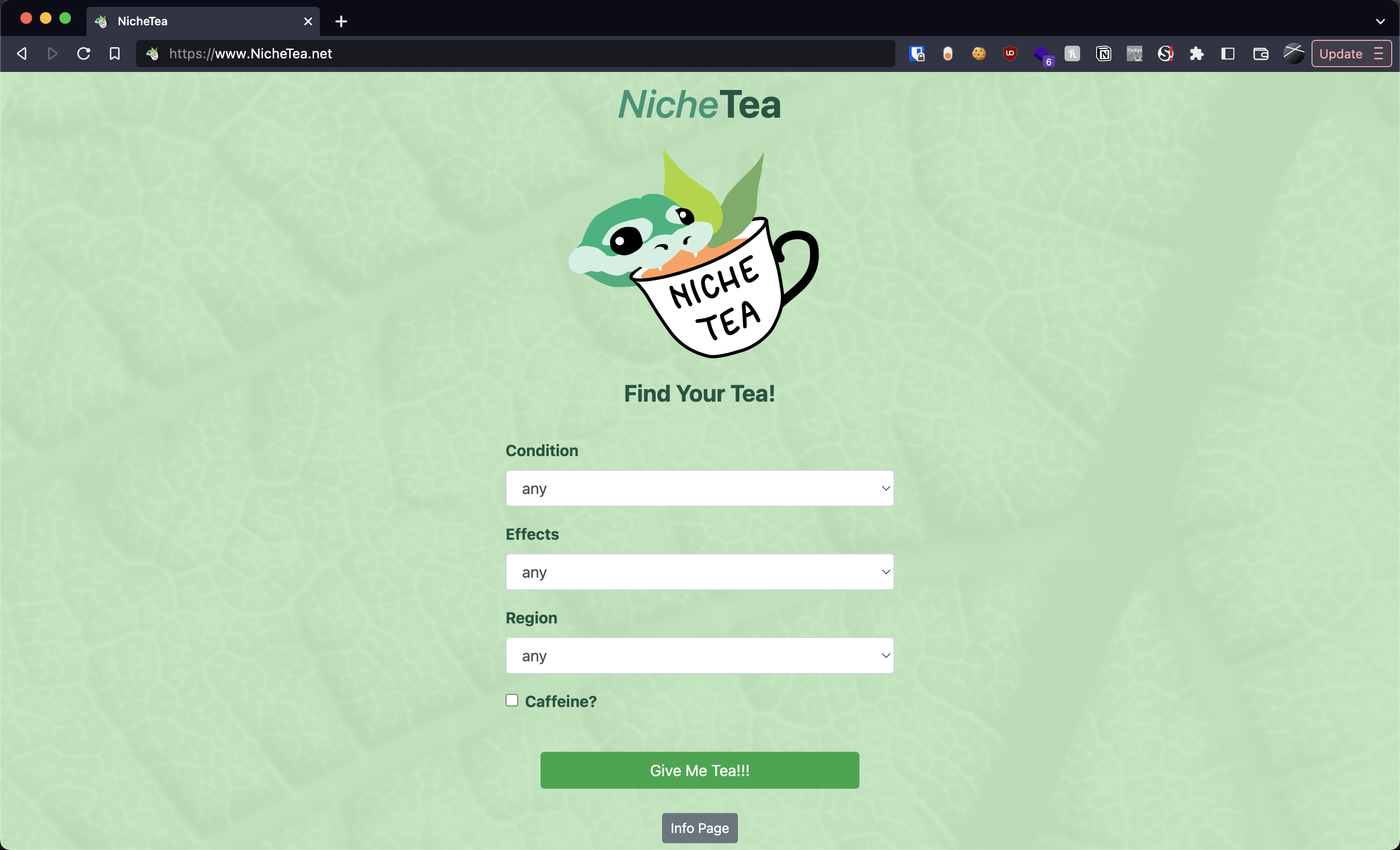This screenshot has width=1400, height=850.
Task: Click the TinEye extension icon
Action: point(1134,54)
